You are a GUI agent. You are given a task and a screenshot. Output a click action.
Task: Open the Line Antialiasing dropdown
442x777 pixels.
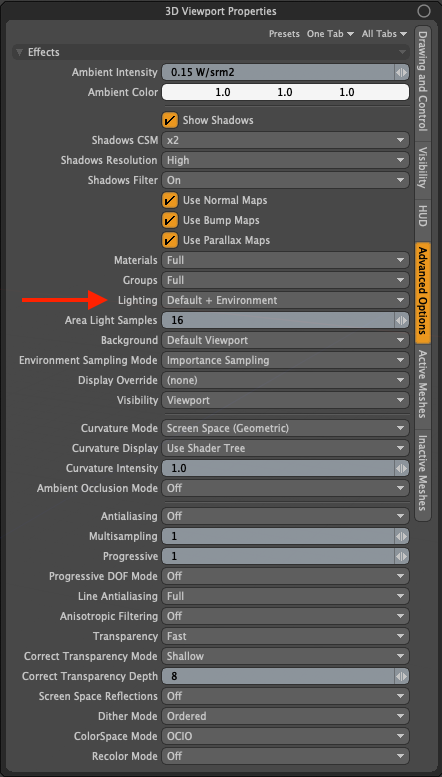tap(285, 596)
